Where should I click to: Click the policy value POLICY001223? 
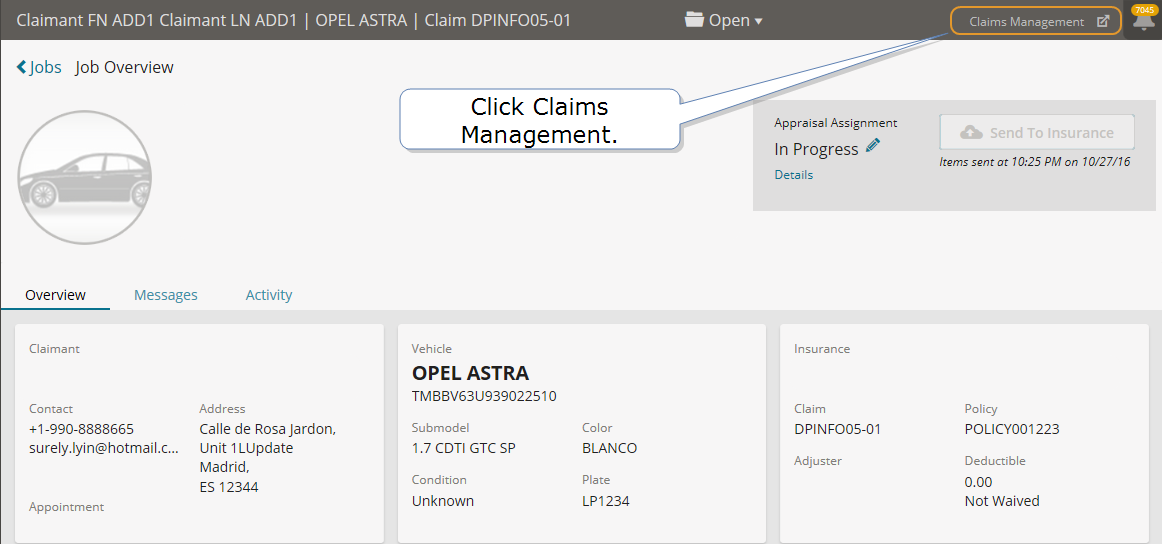pyautogui.click(x=1012, y=429)
